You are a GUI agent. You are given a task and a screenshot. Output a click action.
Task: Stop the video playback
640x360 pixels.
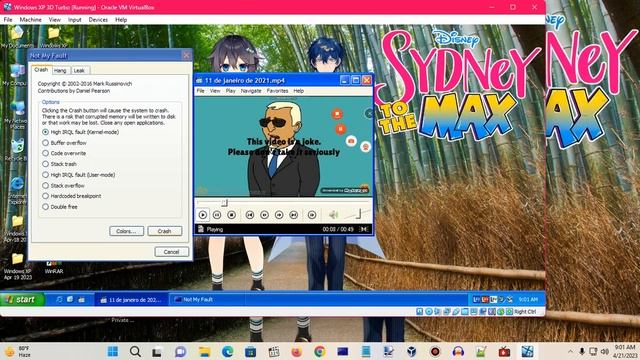tap(231, 215)
